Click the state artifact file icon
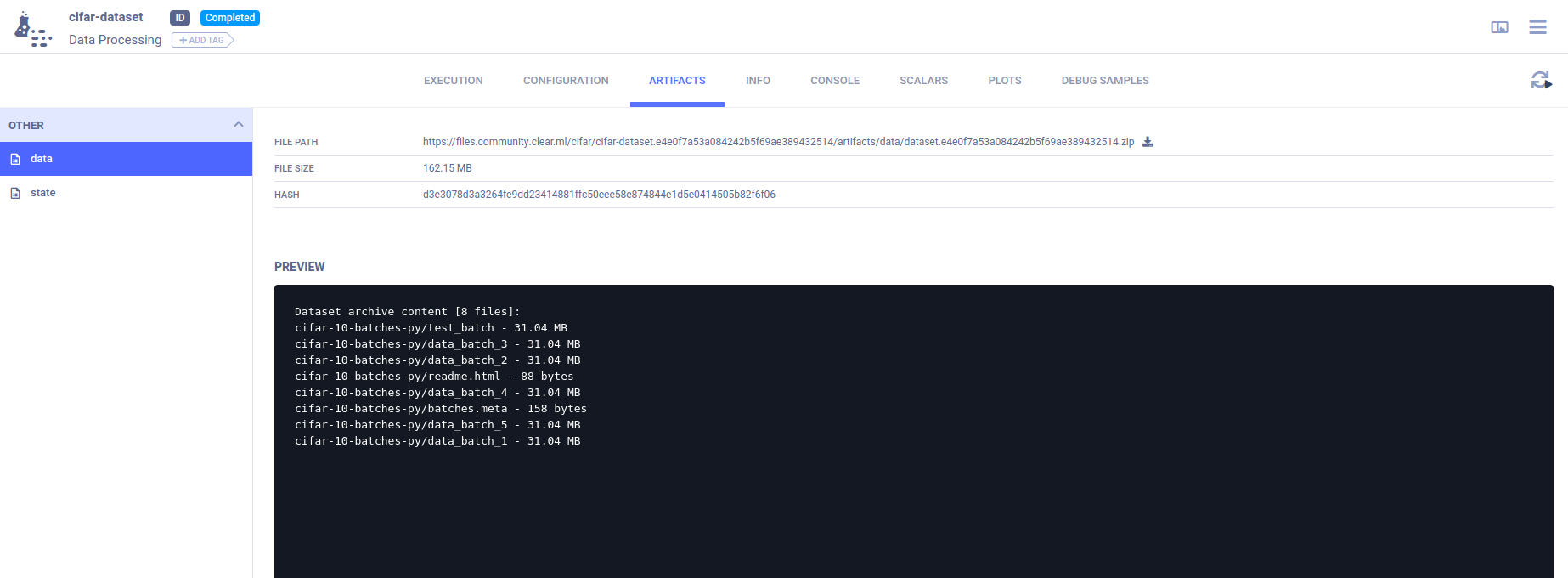 coord(15,193)
